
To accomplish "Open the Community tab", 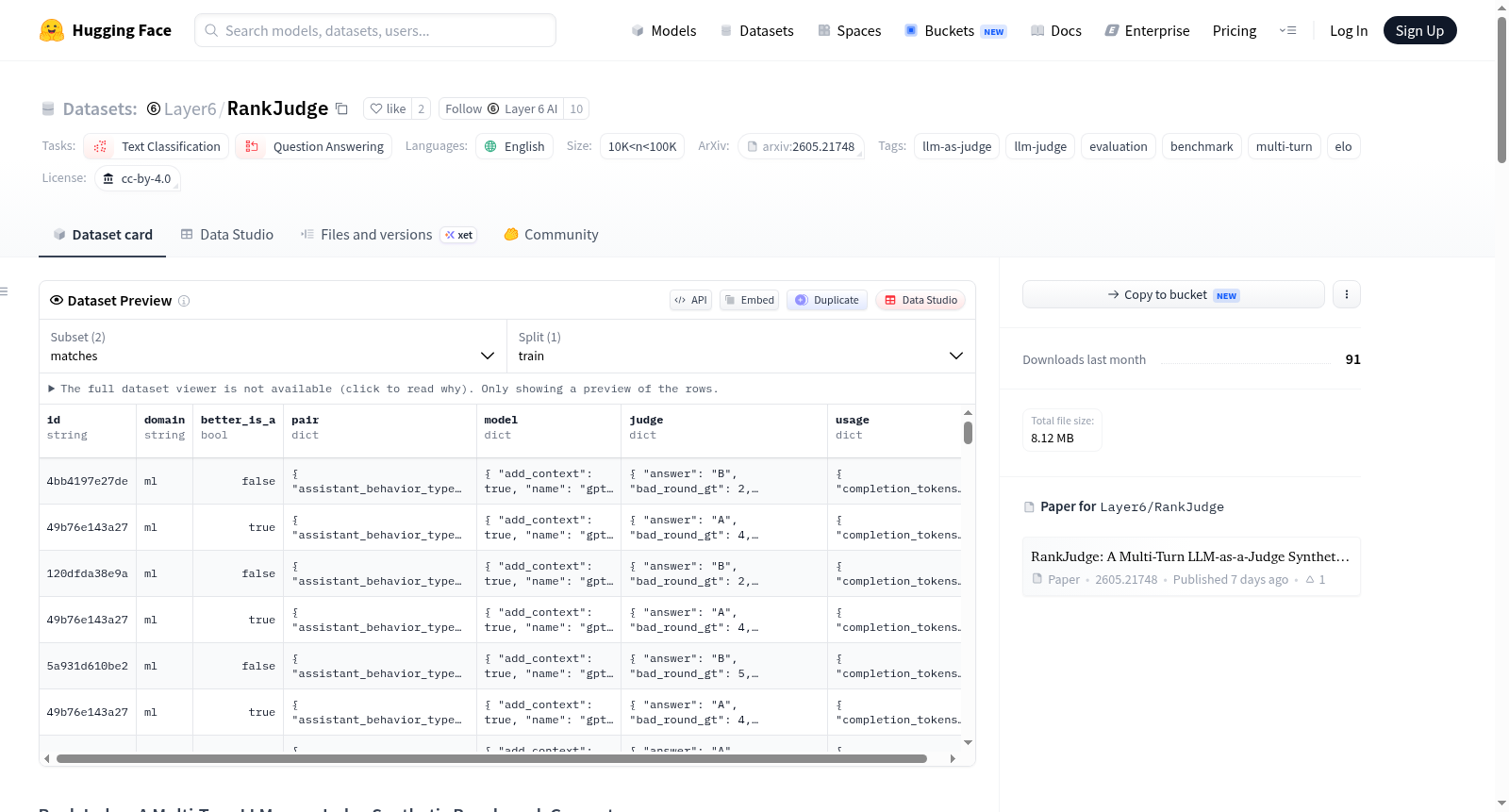I will click(x=551, y=235).
